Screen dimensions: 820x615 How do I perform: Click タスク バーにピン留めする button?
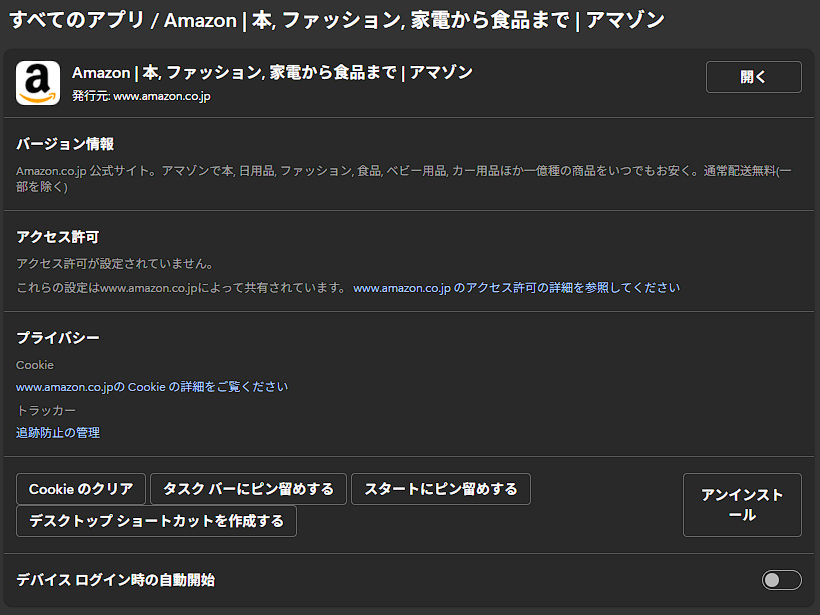248,489
